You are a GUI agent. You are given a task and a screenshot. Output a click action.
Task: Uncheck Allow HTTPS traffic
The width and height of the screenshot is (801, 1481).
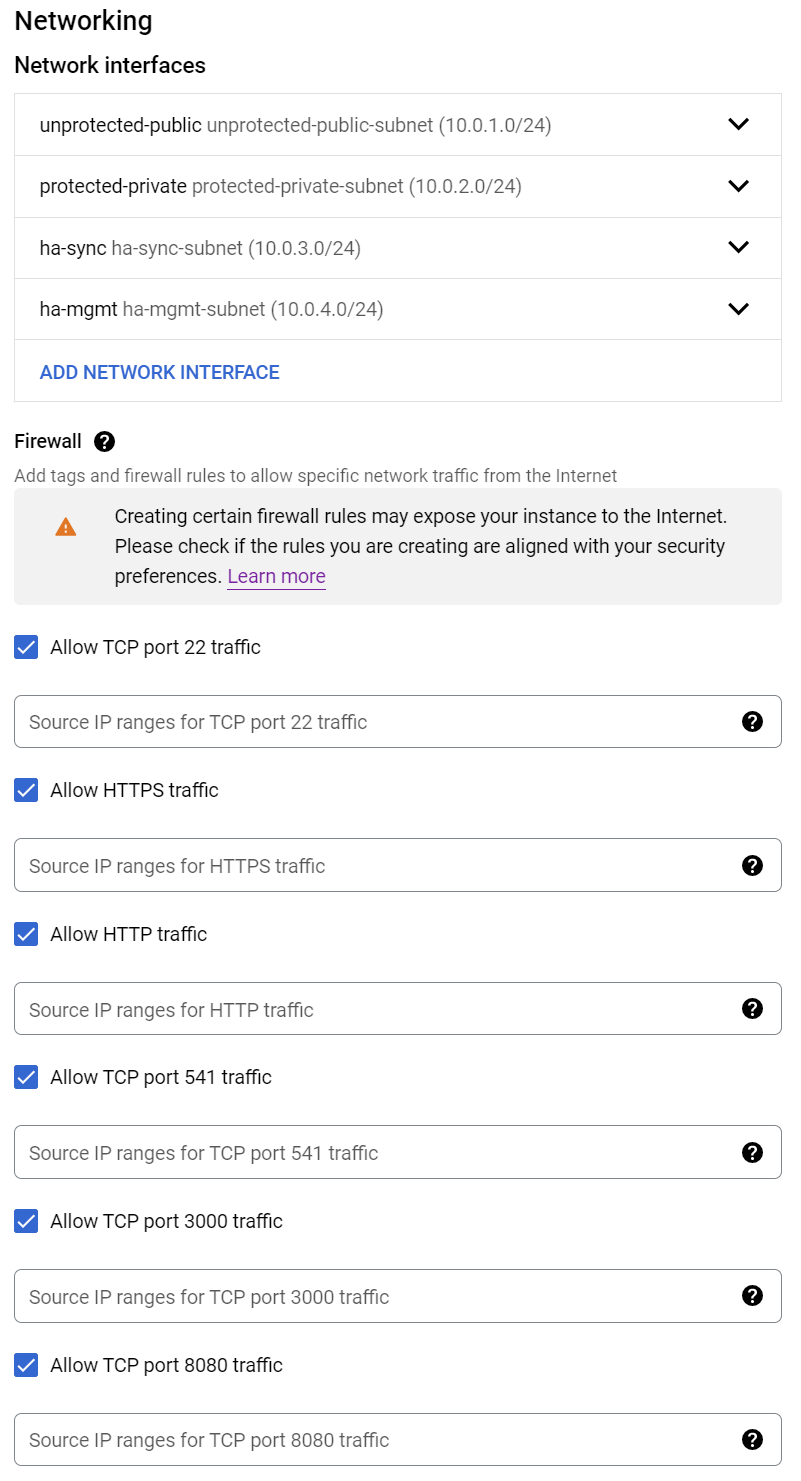coord(25,790)
